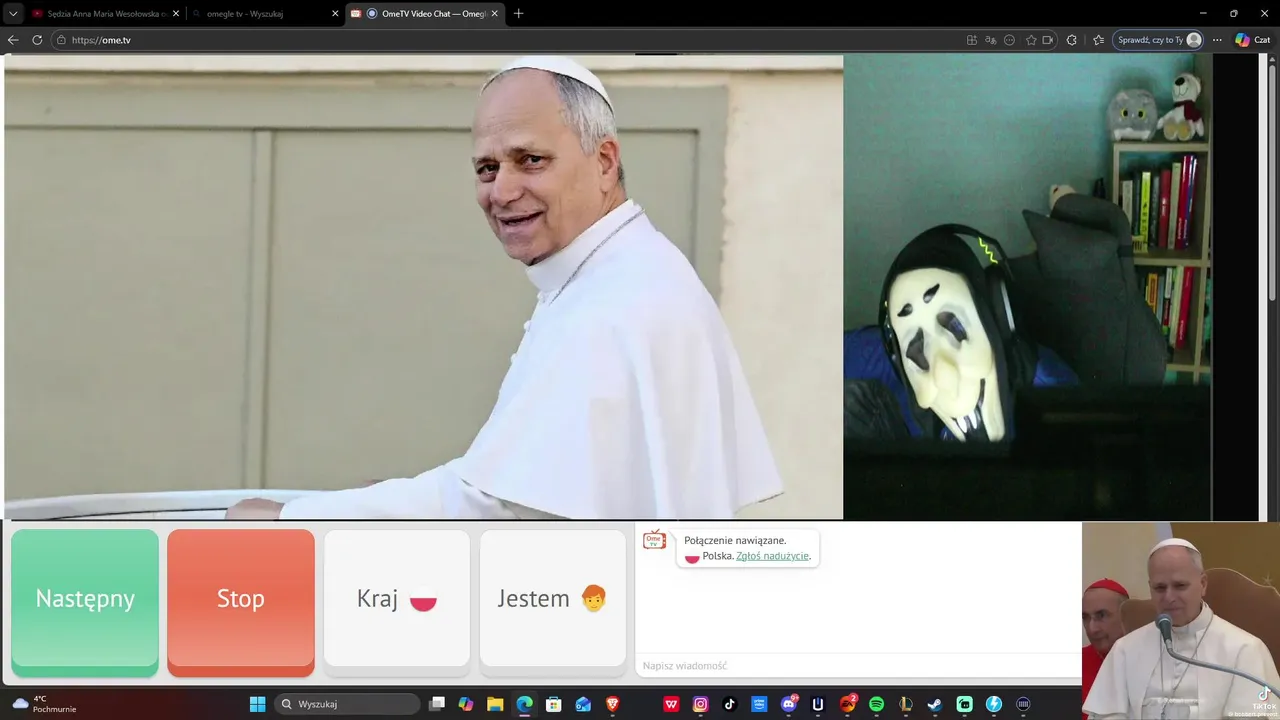Open Task View on the taskbar
Viewport: 1280px width, 720px height.
coord(437,704)
